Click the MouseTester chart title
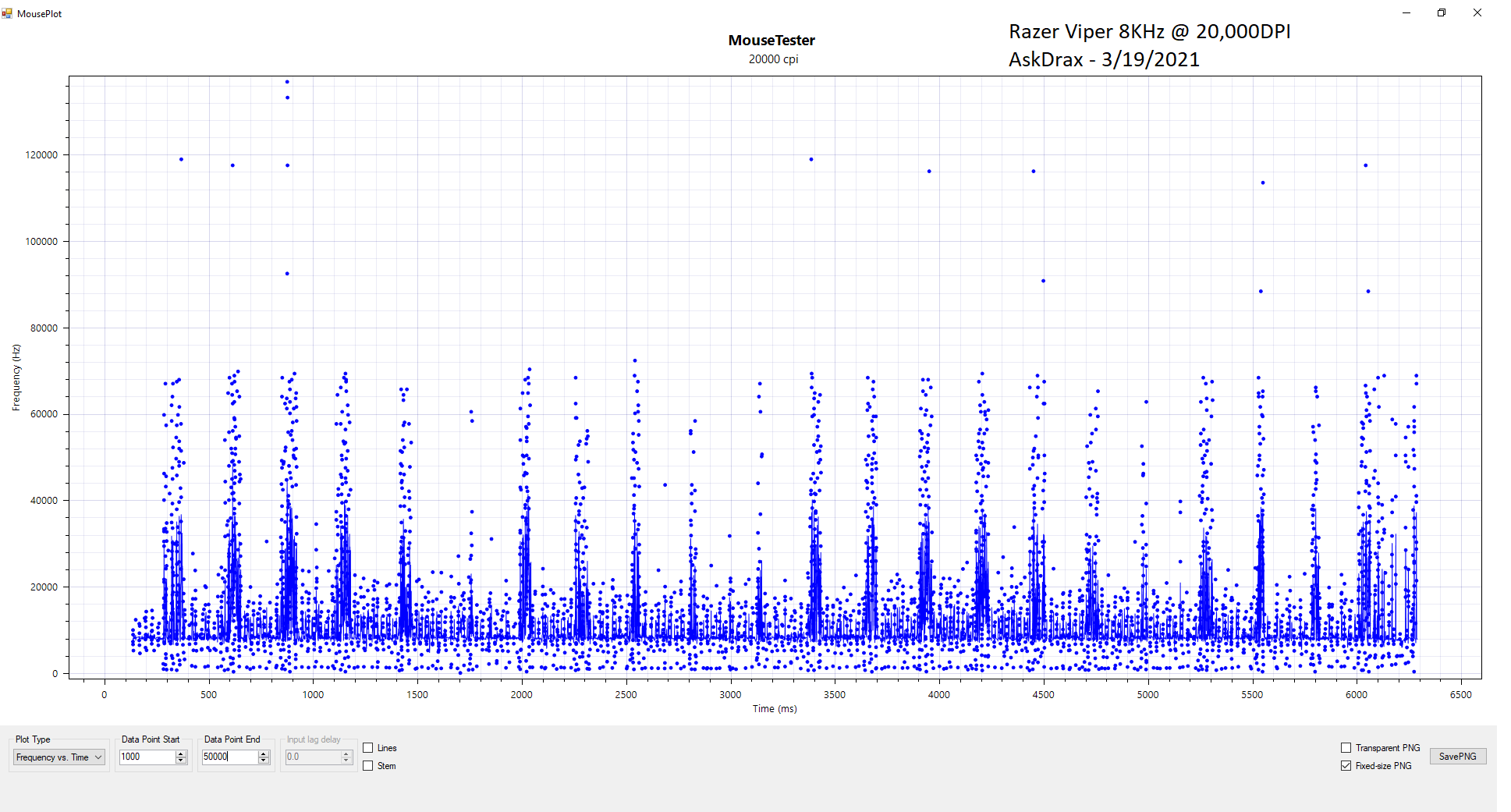Viewport: 1511px width, 812px height. [x=771, y=41]
